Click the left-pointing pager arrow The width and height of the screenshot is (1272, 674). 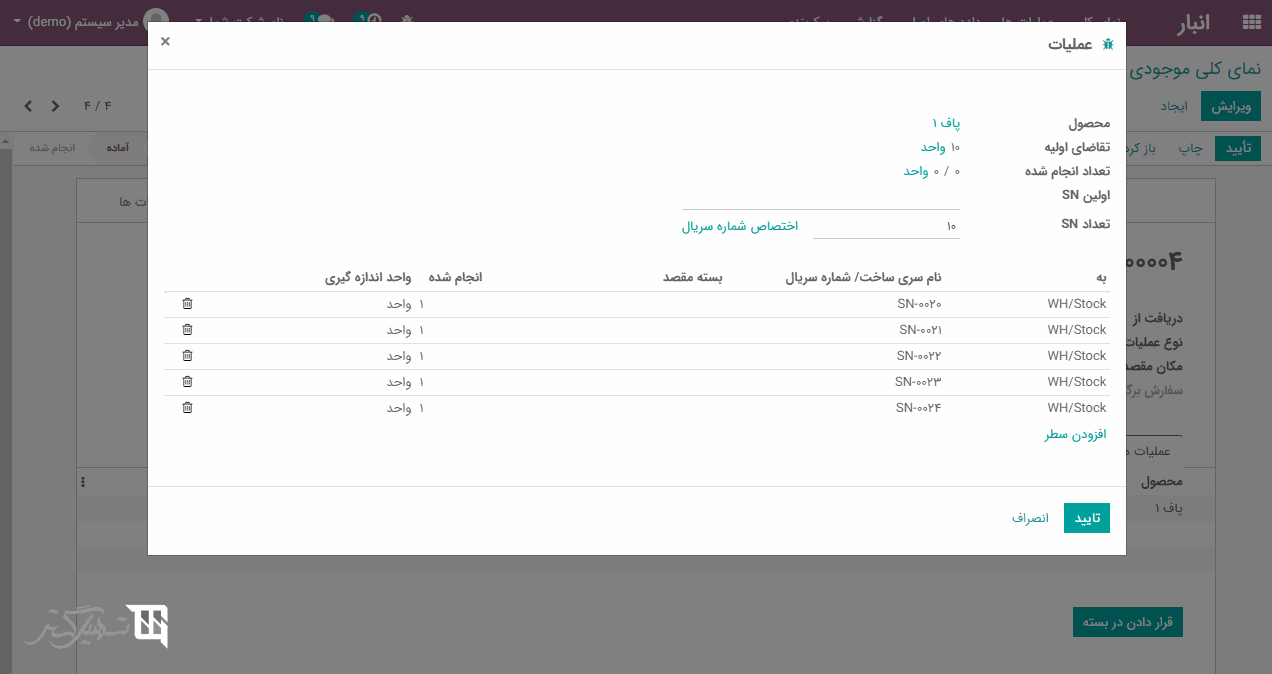tap(28, 106)
